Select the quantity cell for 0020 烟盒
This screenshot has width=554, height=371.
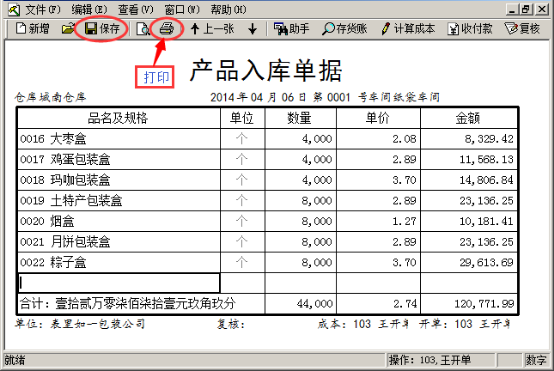click(x=301, y=221)
